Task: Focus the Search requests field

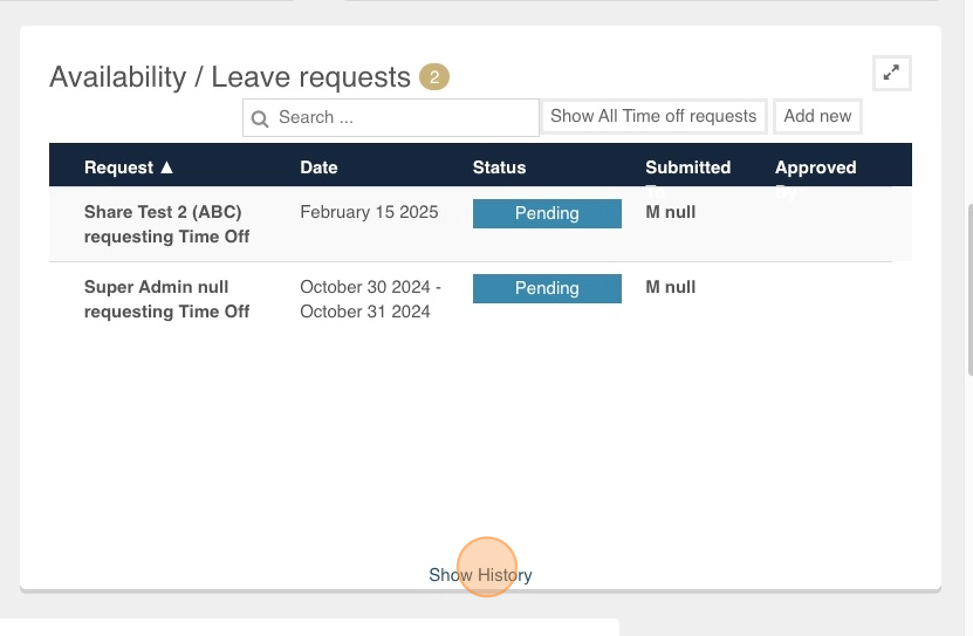Action: [x=391, y=118]
